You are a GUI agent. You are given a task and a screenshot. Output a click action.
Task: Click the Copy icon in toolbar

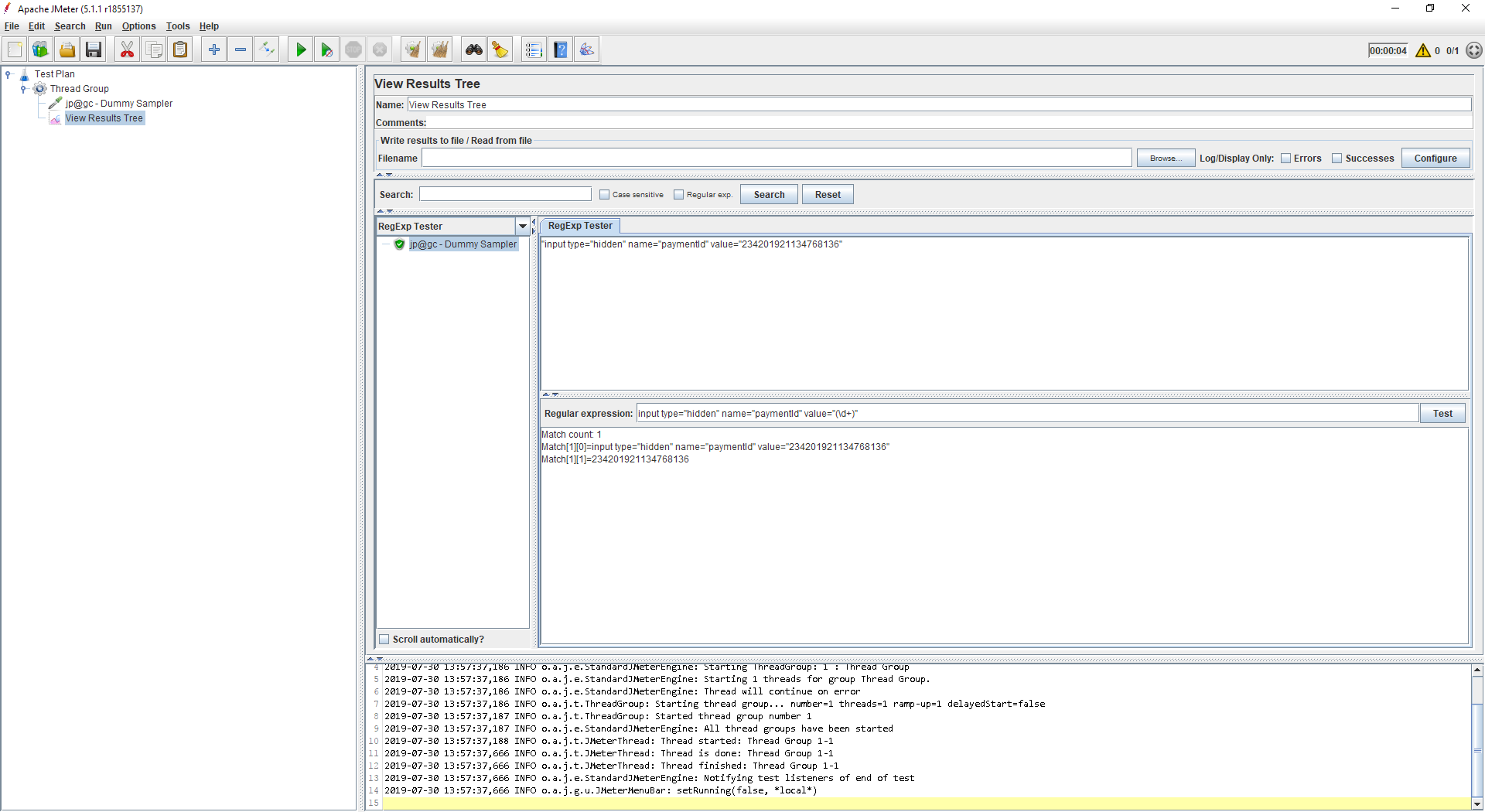[154, 50]
